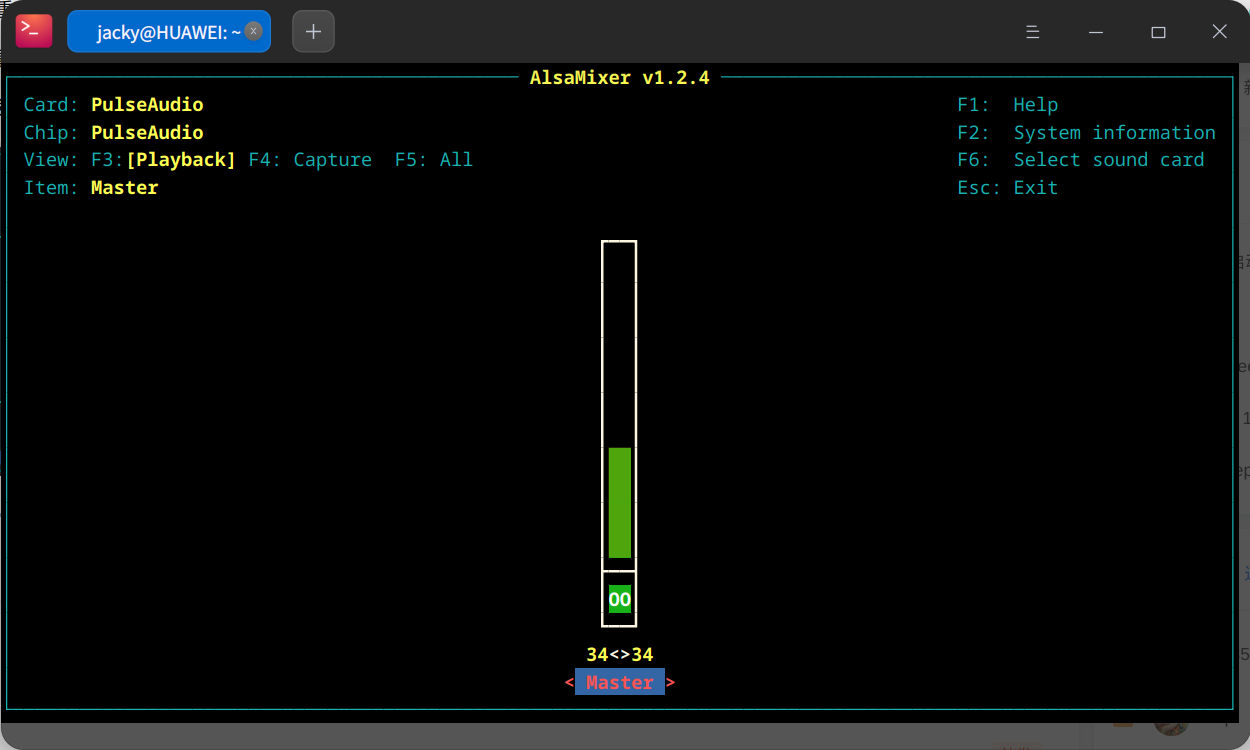This screenshot has width=1250, height=750.
Task: Click the 34<>34 volume level readout
Action: [x=620, y=655]
